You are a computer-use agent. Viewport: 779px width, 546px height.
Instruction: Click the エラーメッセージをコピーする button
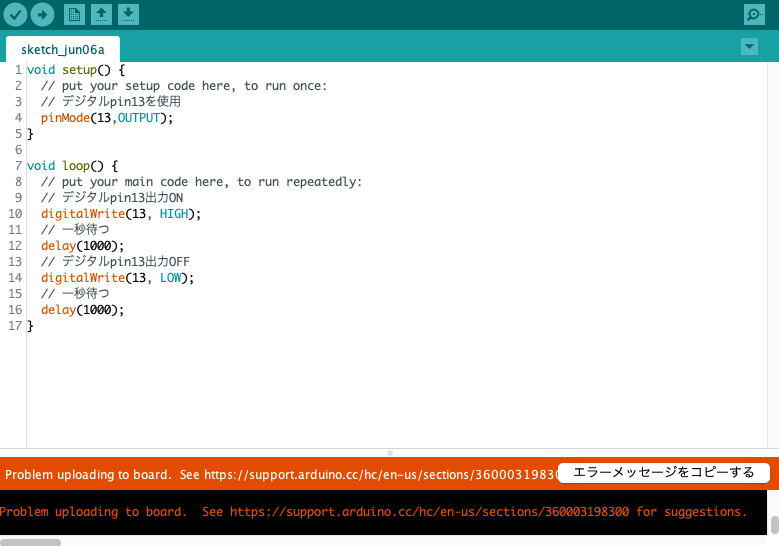pos(663,472)
